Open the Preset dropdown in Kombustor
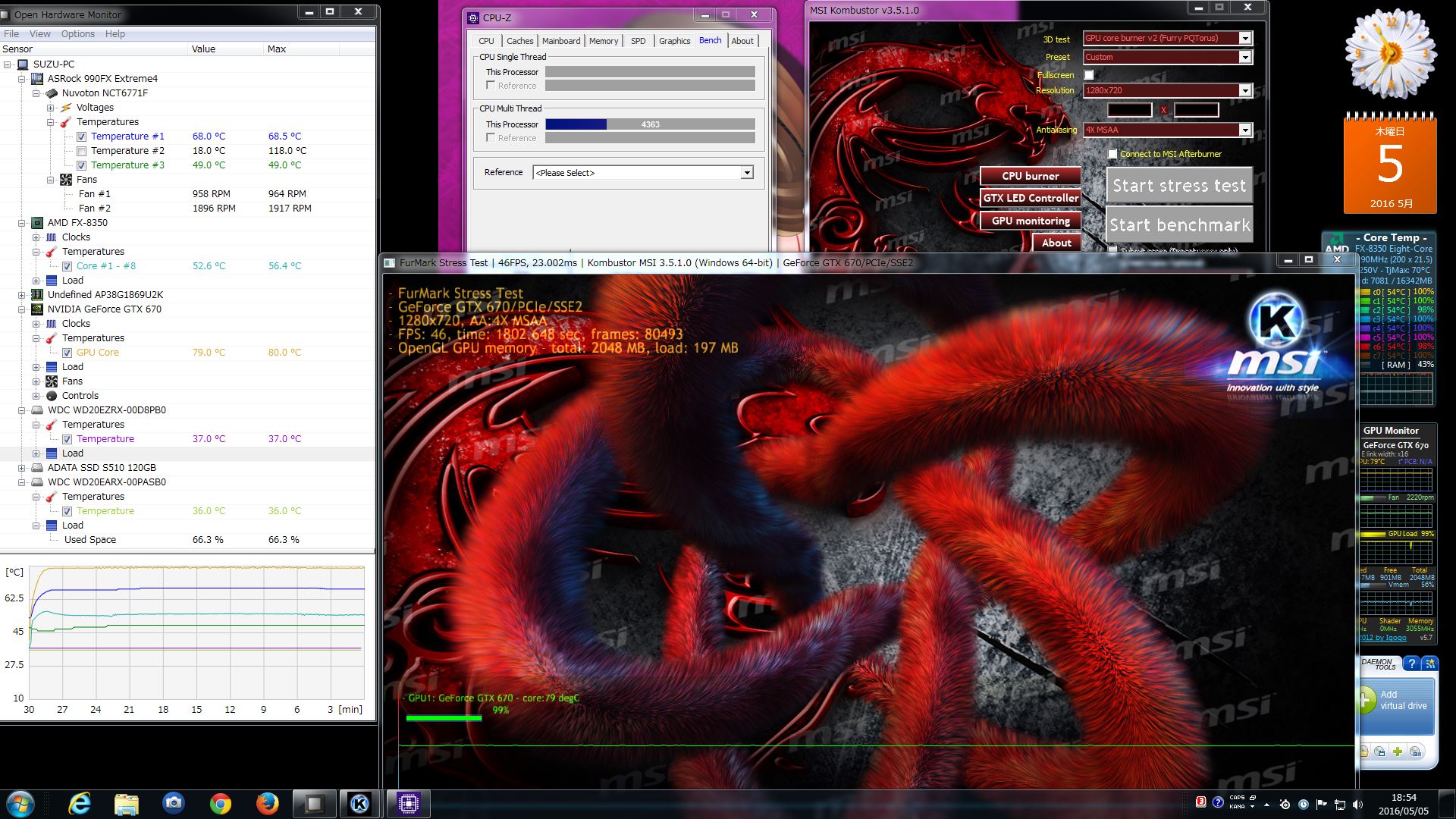The height and width of the screenshot is (819, 1456). (1244, 57)
